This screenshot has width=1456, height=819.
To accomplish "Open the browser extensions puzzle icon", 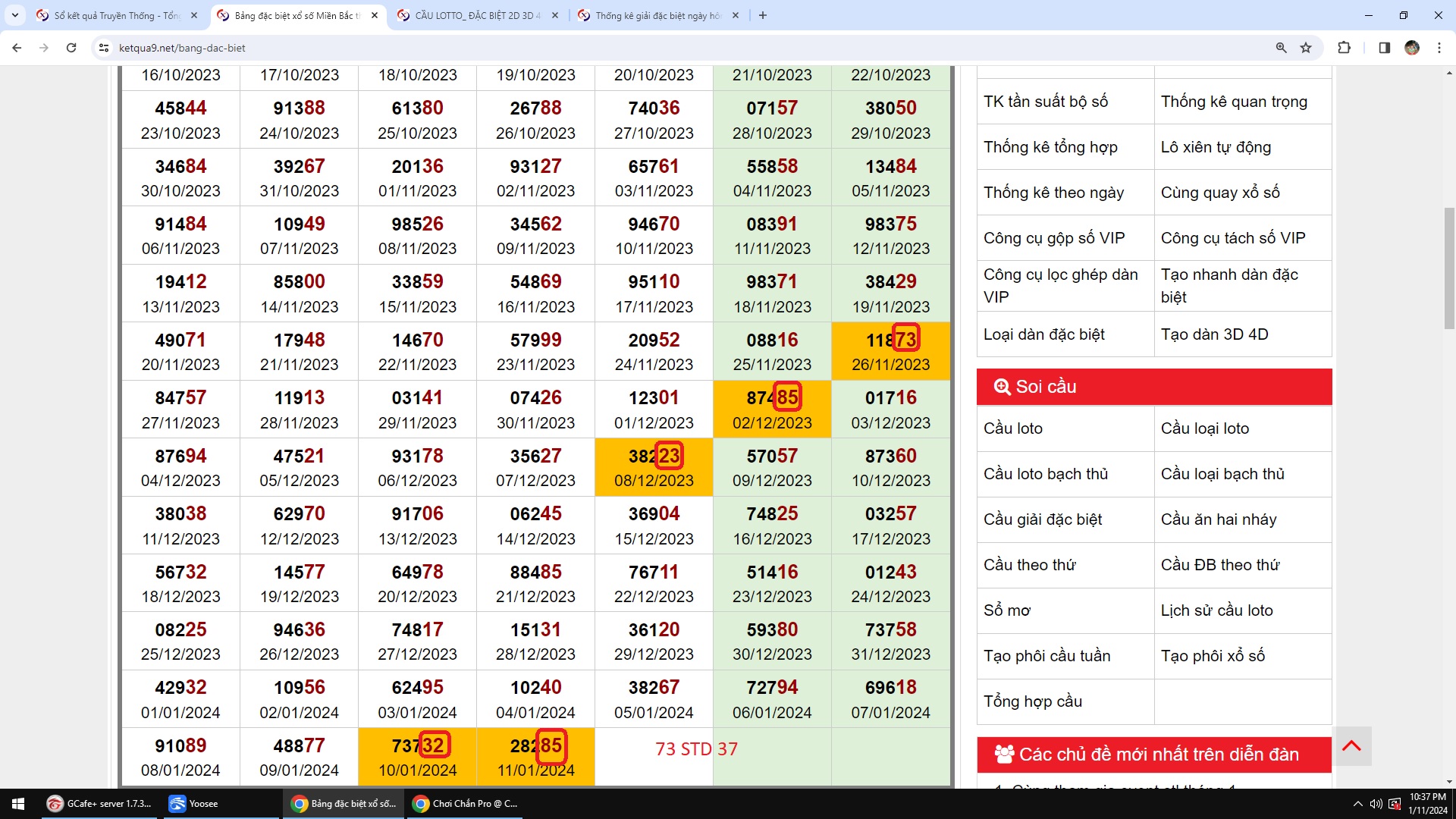I will coord(1344,48).
